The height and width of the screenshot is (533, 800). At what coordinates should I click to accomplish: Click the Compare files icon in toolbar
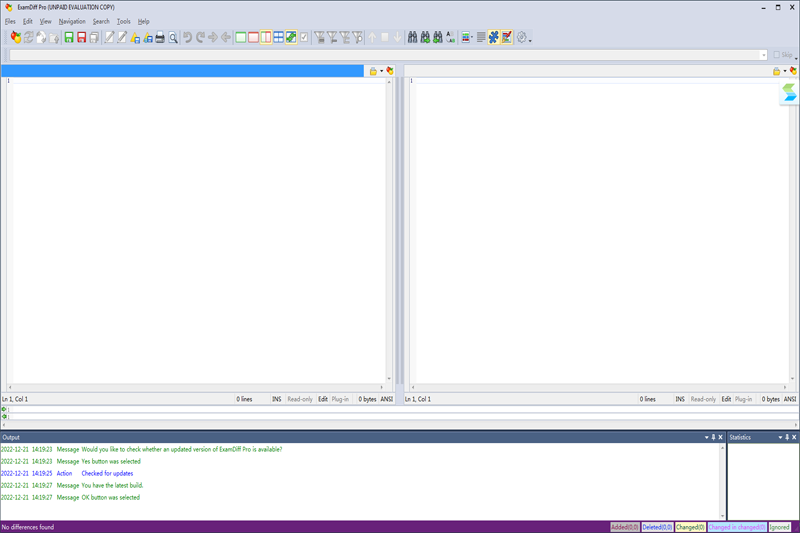pyautogui.click(x=16, y=37)
